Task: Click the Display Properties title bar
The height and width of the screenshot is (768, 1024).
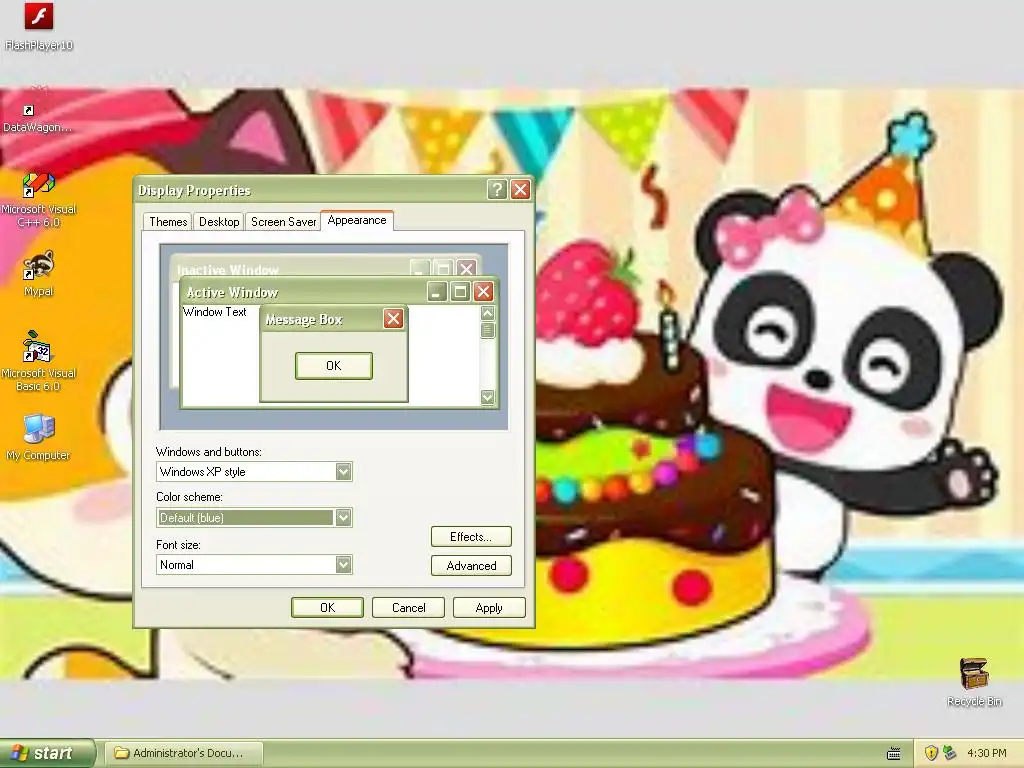Action: (x=334, y=189)
